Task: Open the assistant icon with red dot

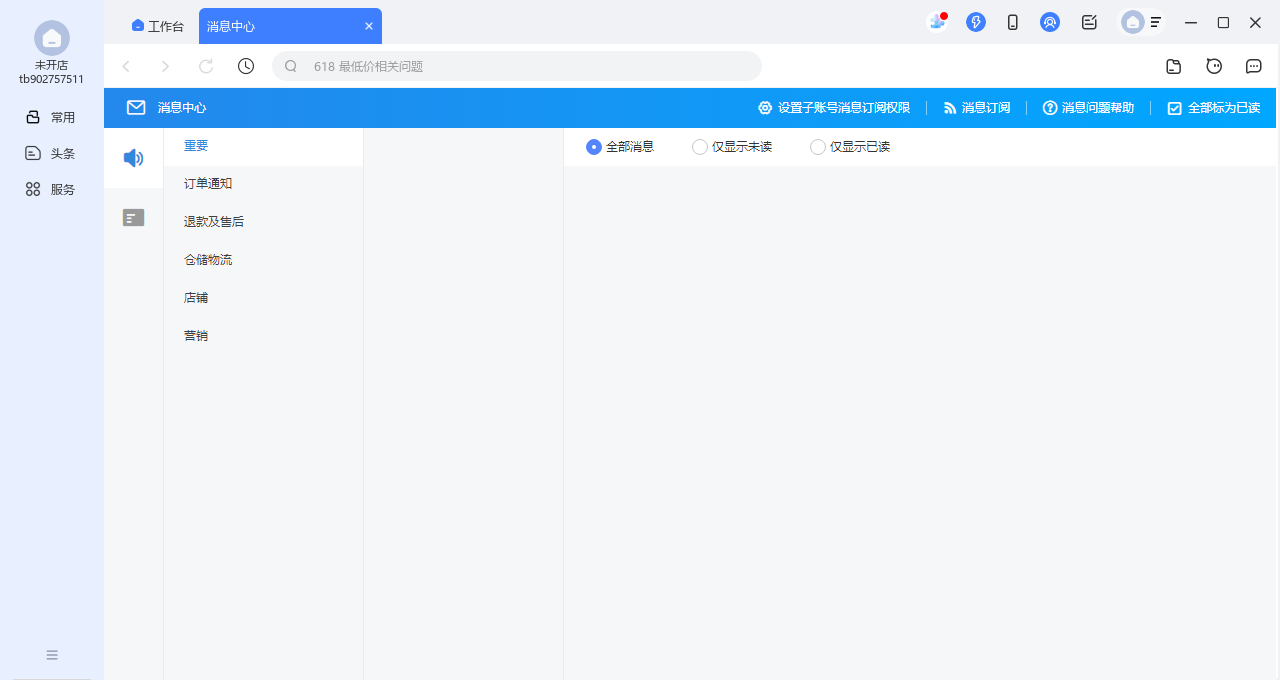Action: coord(937,22)
